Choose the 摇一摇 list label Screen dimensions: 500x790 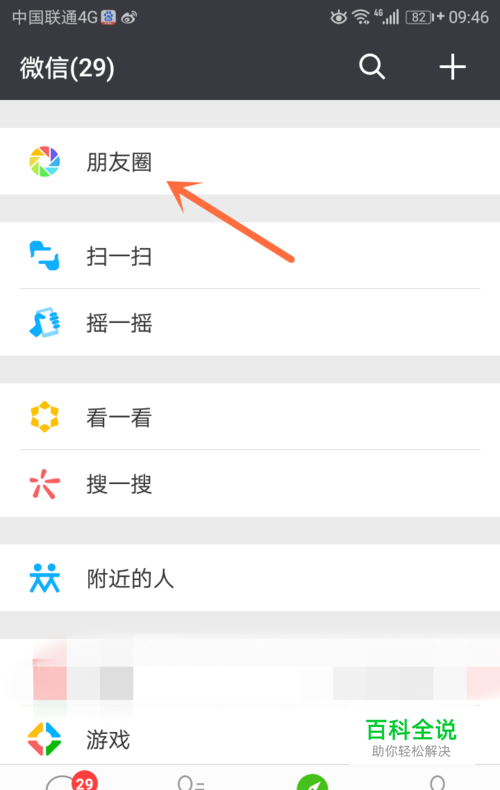pos(119,323)
